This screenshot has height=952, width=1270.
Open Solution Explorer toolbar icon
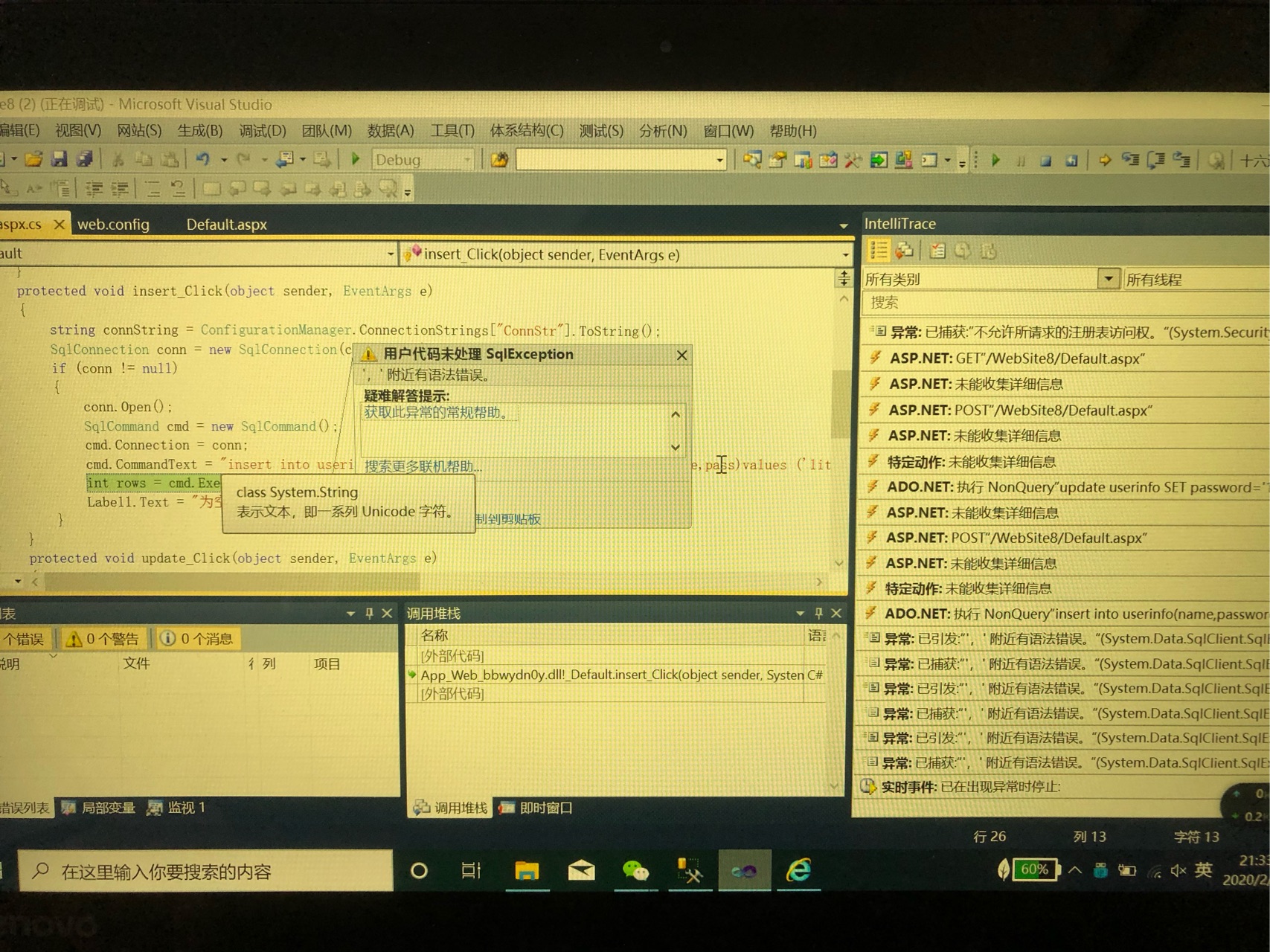pyautogui.click(x=752, y=160)
